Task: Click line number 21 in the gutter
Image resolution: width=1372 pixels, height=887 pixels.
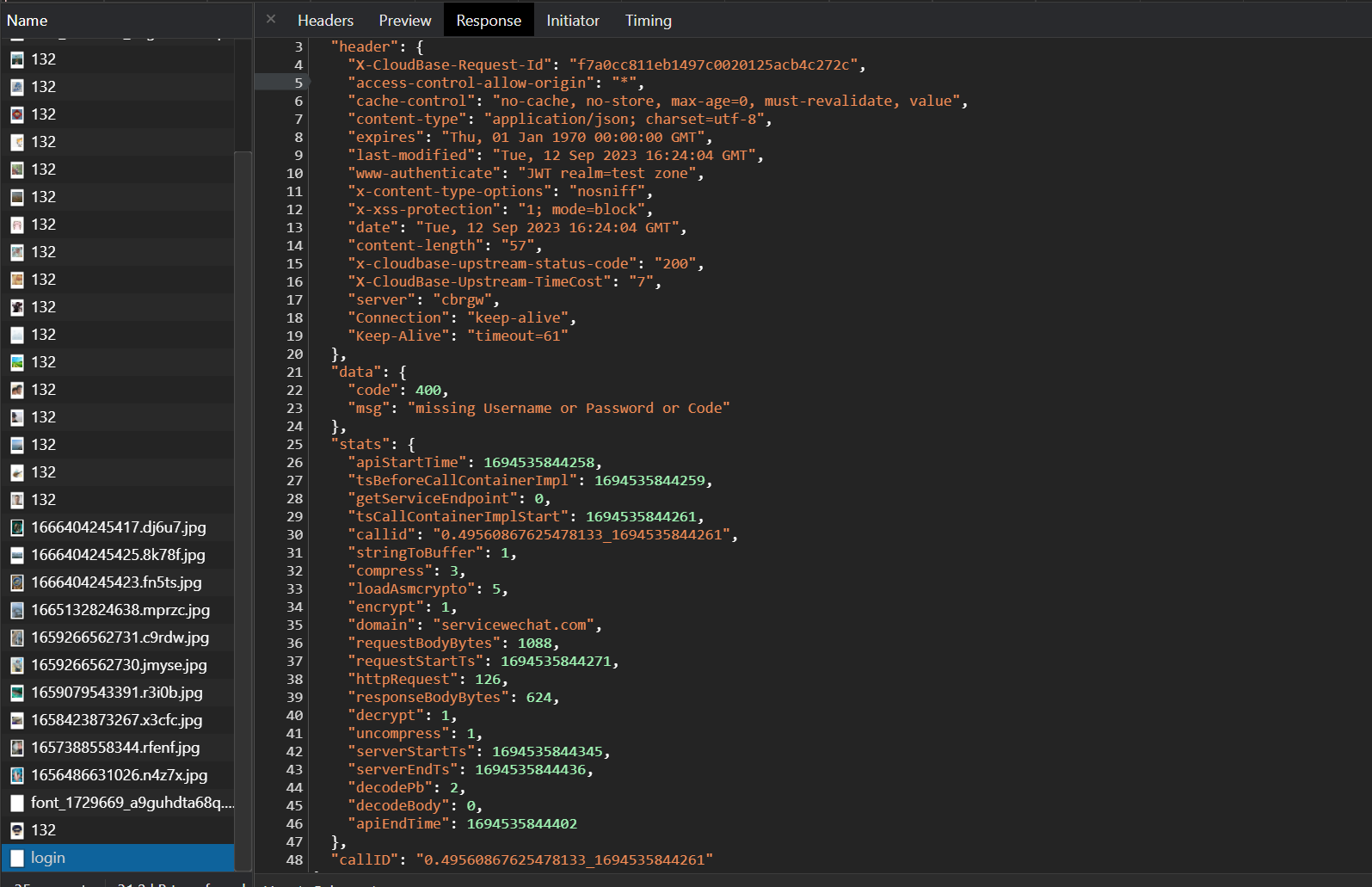Action: pyautogui.click(x=294, y=372)
